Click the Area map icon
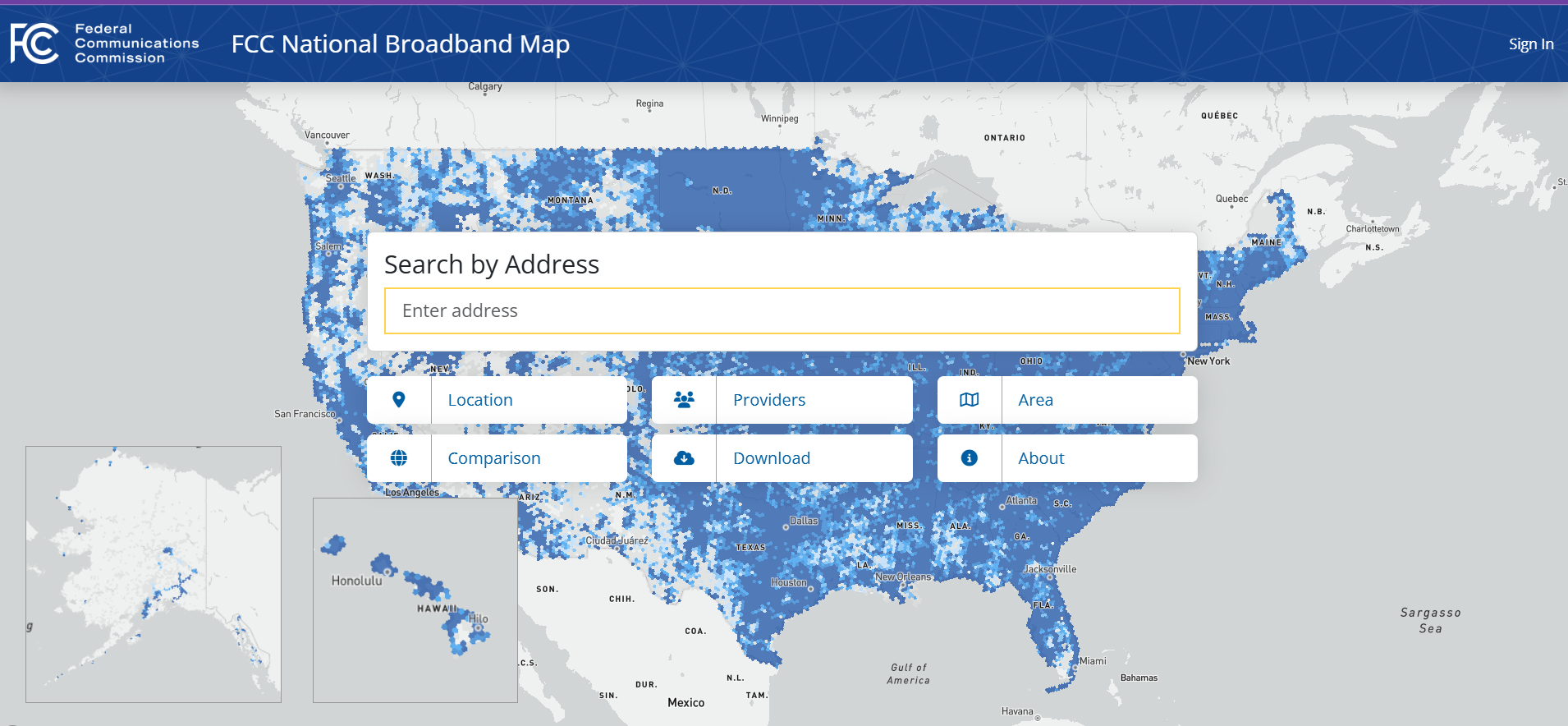The image size is (1568, 726). pyautogui.click(x=970, y=400)
